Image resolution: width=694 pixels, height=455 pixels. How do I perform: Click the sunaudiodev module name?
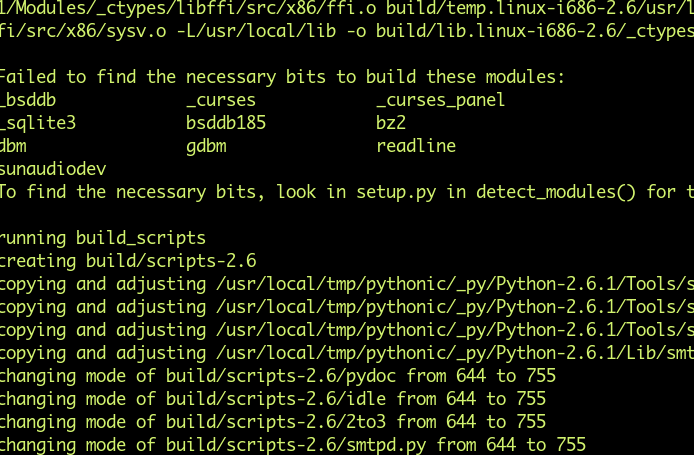click(x=52, y=169)
